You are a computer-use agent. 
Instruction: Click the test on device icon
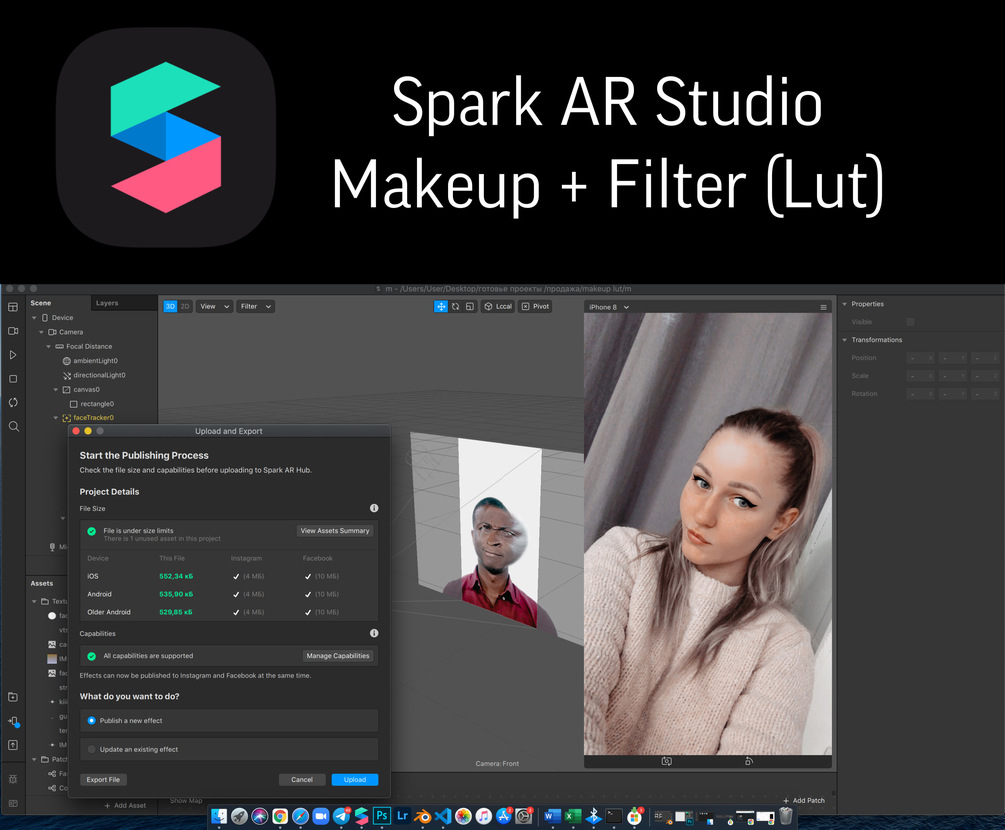tap(13, 721)
